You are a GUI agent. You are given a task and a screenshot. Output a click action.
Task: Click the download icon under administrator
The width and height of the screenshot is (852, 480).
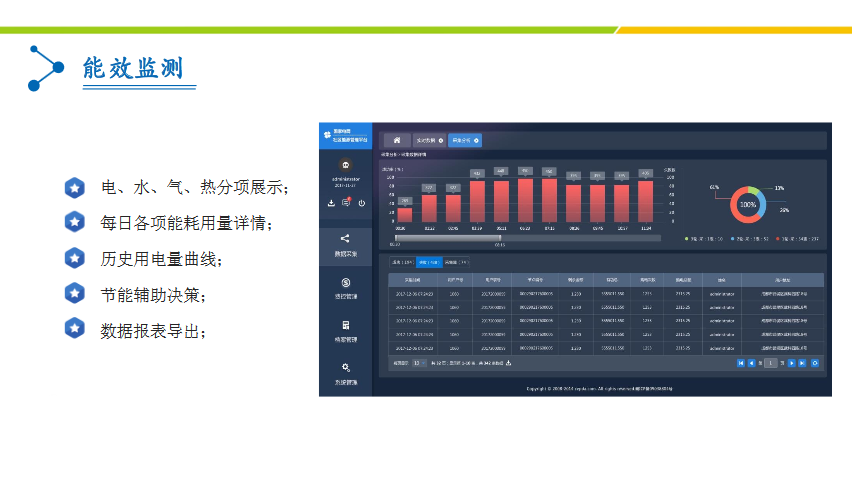coord(332,203)
